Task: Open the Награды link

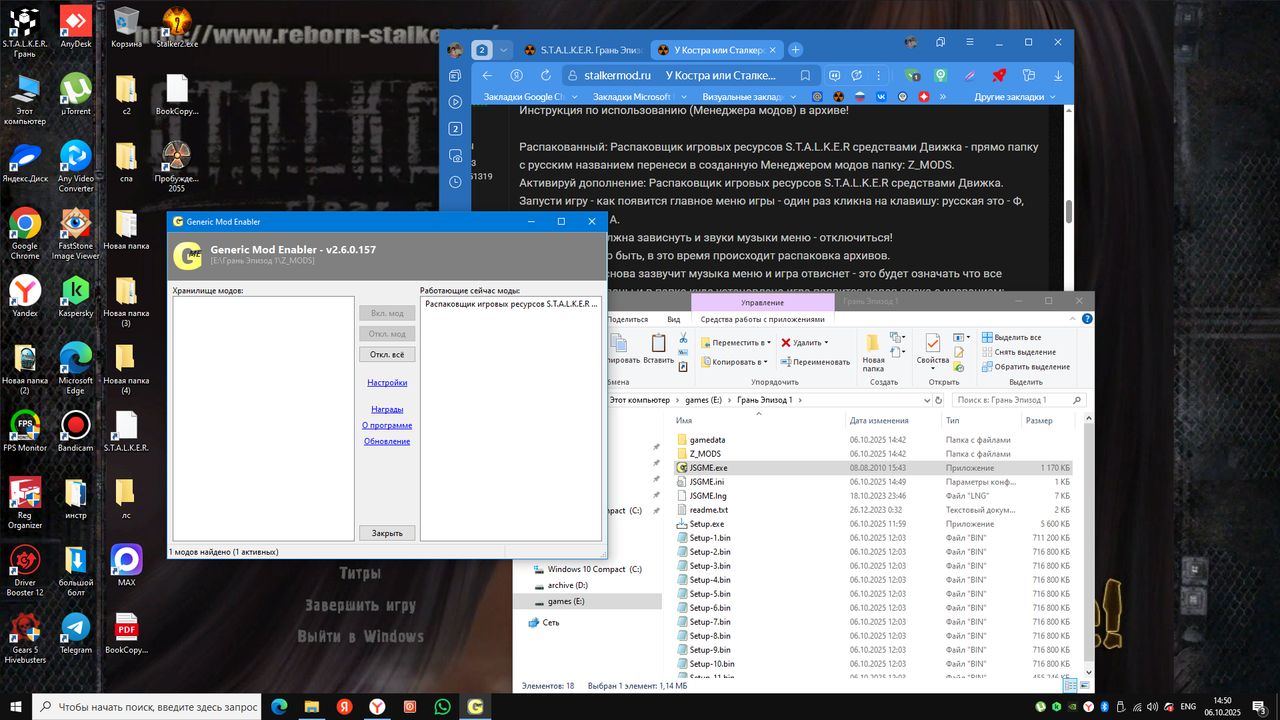Action: [387, 409]
